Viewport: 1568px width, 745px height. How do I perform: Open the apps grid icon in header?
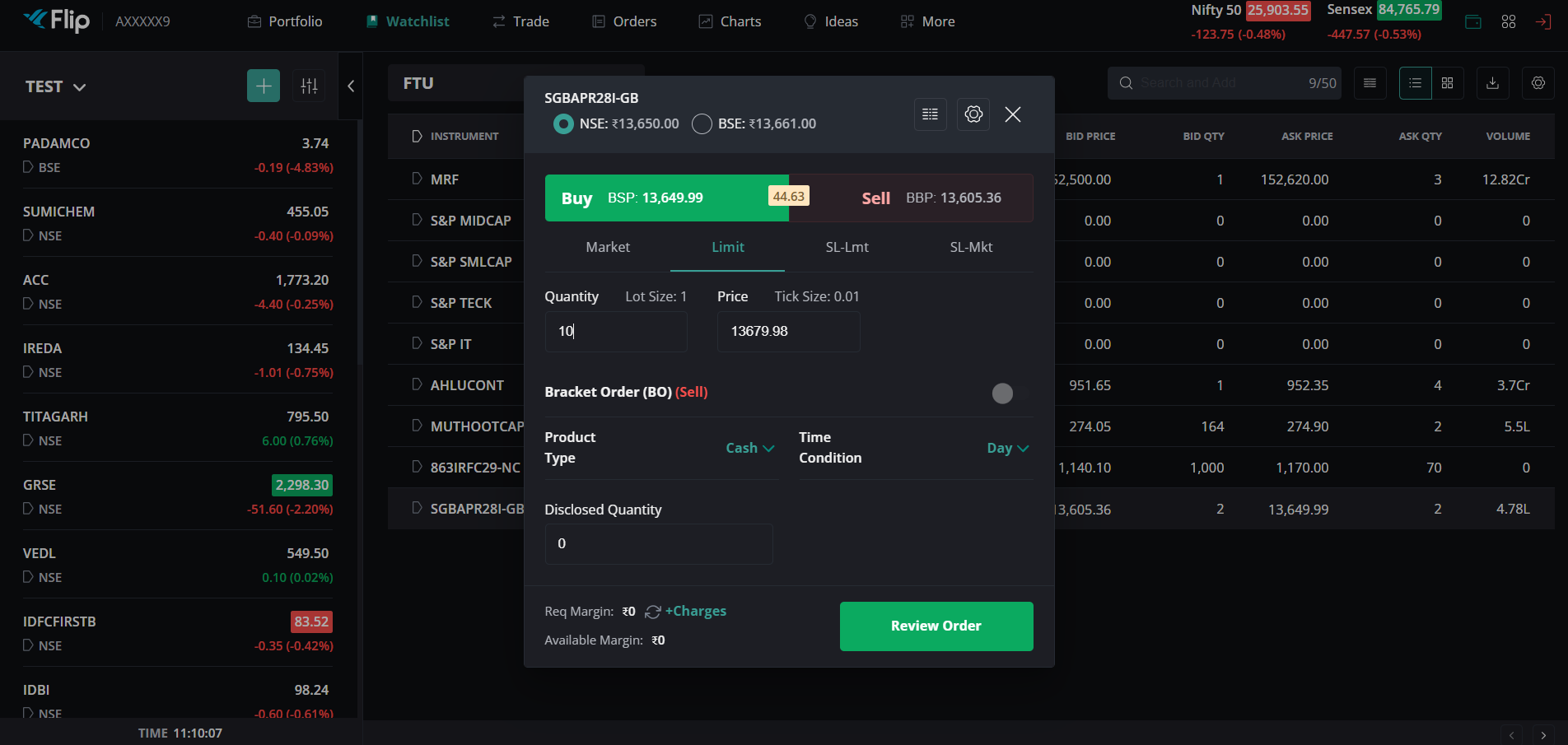(x=1509, y=22)
